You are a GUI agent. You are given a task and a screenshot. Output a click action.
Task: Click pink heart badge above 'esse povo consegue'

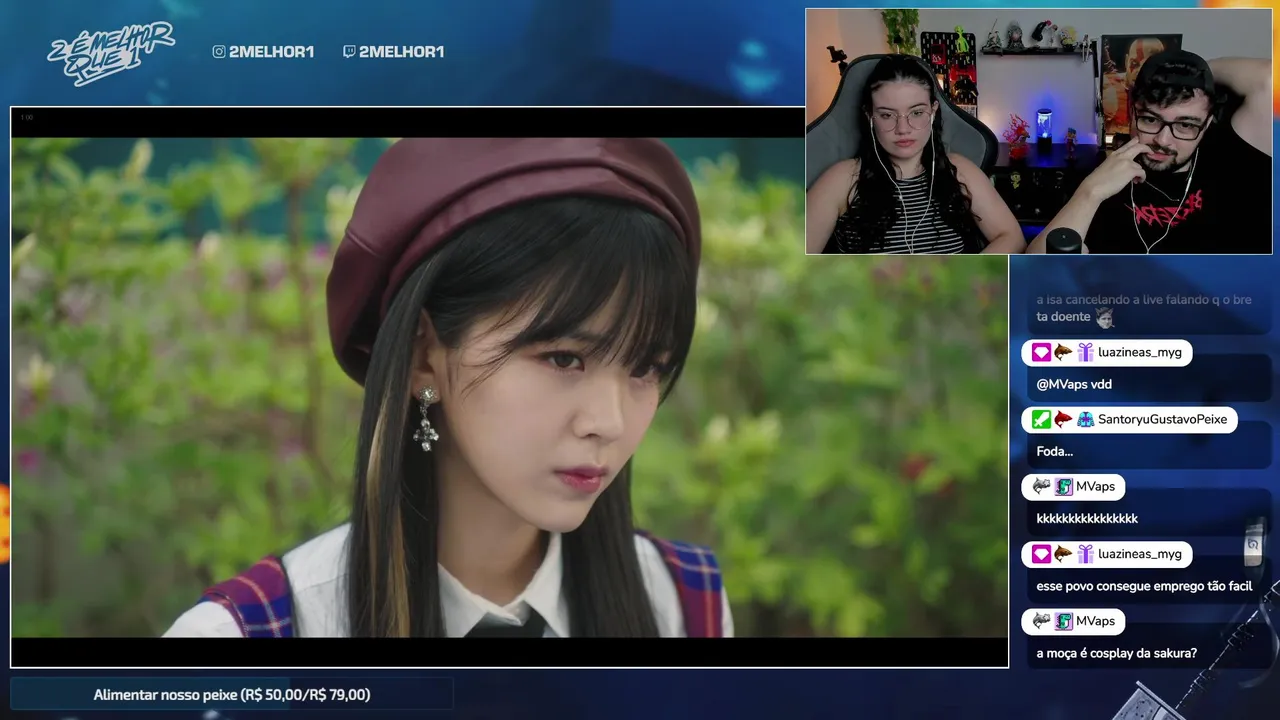1041,553
